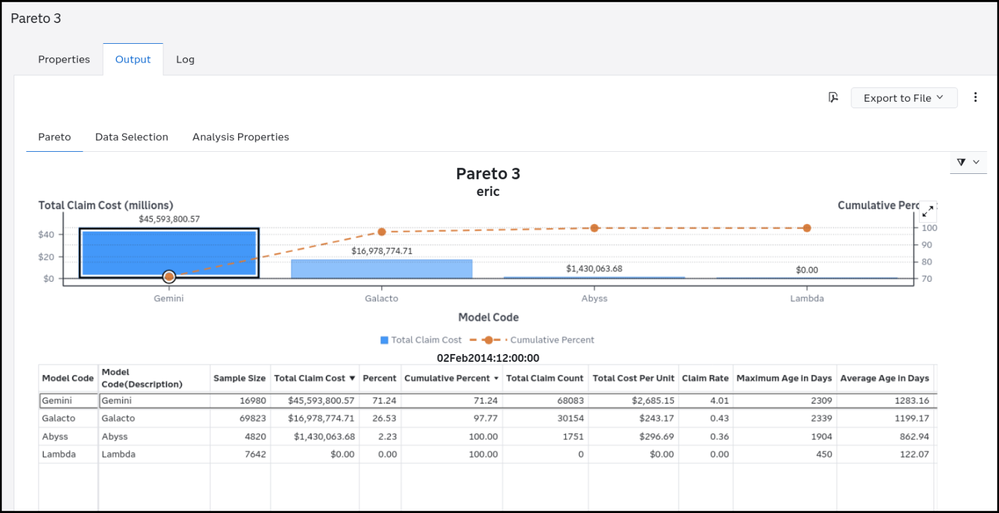Click the cumulative percent point above Lambda
Viewport: 999px width, 513px height.
[x=807, y=228]
